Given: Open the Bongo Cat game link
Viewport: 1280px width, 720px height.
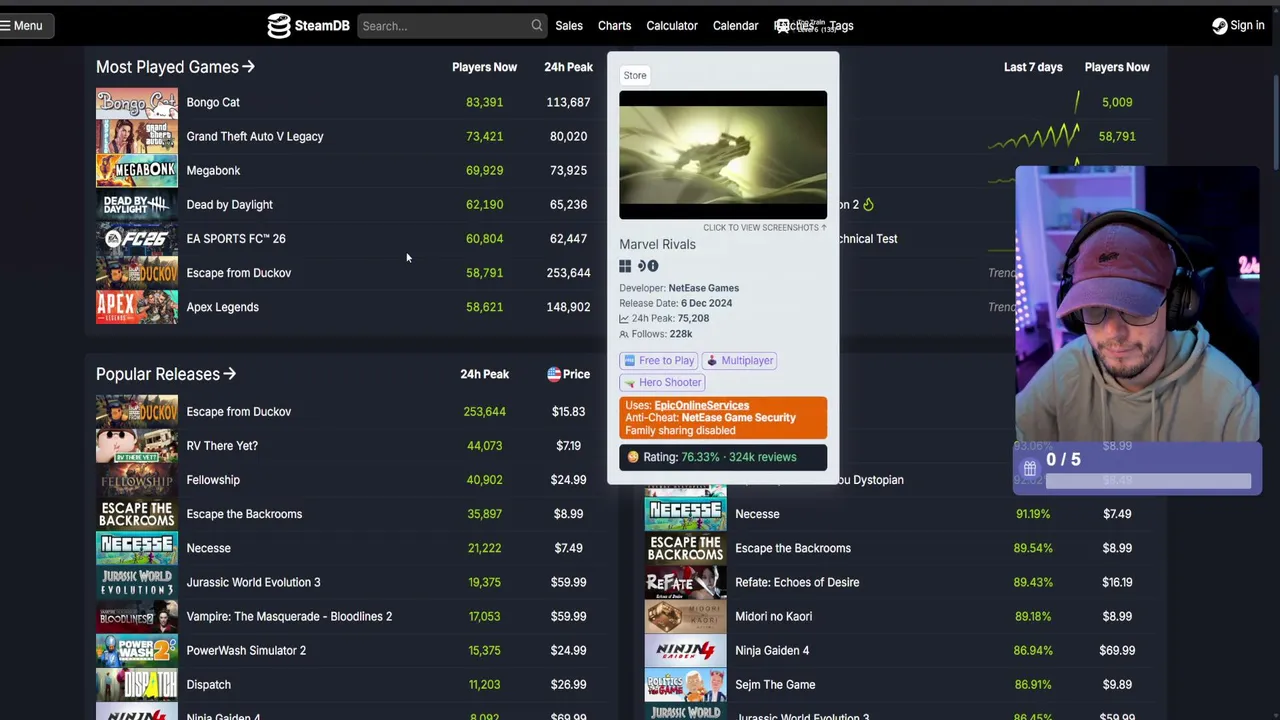Looking at the screenshot, I should (x=213, y=102).
